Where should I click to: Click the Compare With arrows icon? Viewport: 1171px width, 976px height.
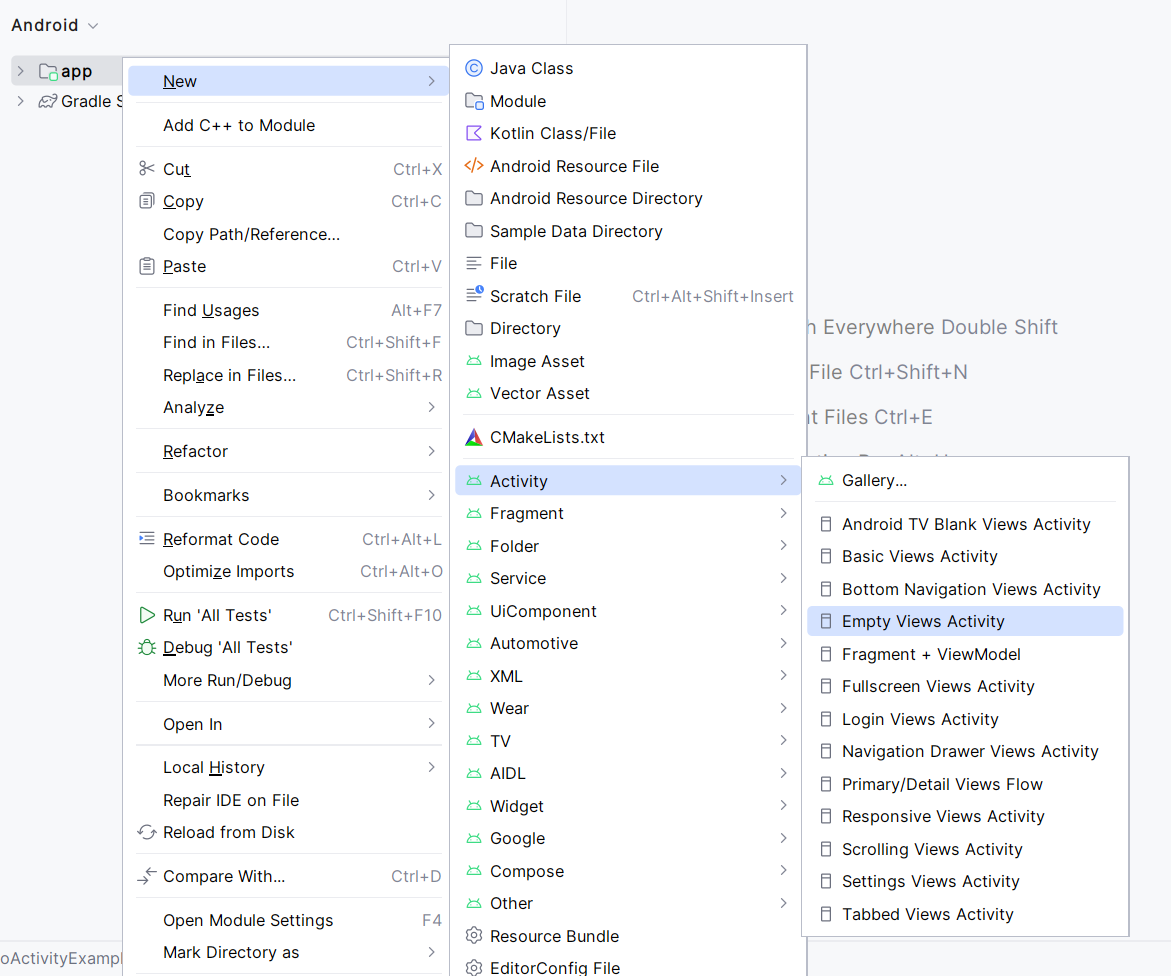coord(146,876)
